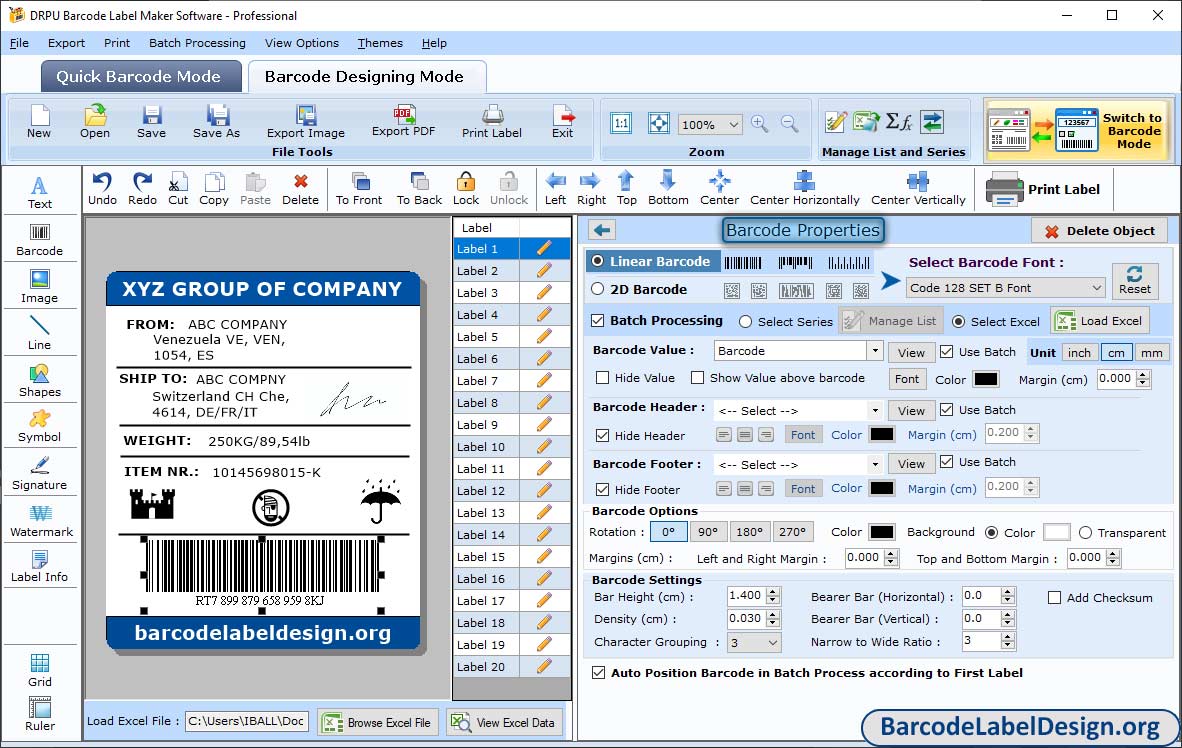Screen dimensions: 1182x748
Task: Select the Symbol tool
Action: [39, 426]
